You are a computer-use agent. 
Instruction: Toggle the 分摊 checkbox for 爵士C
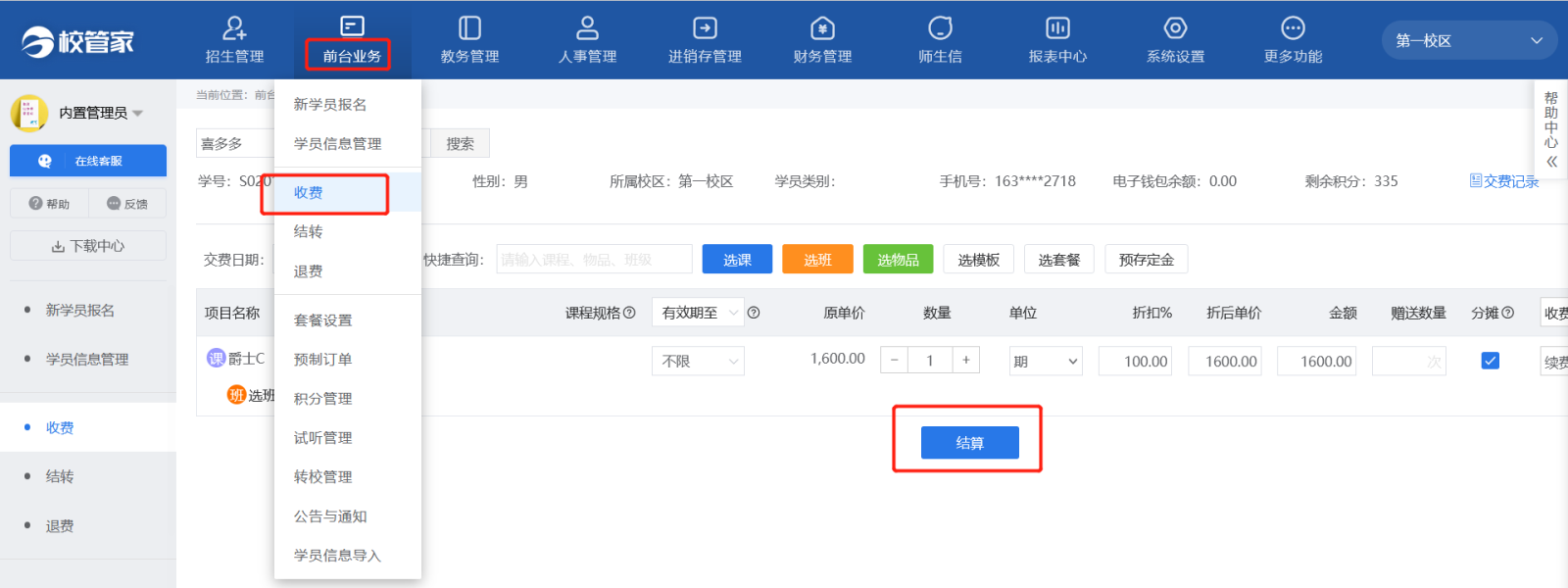point(1490,361)
